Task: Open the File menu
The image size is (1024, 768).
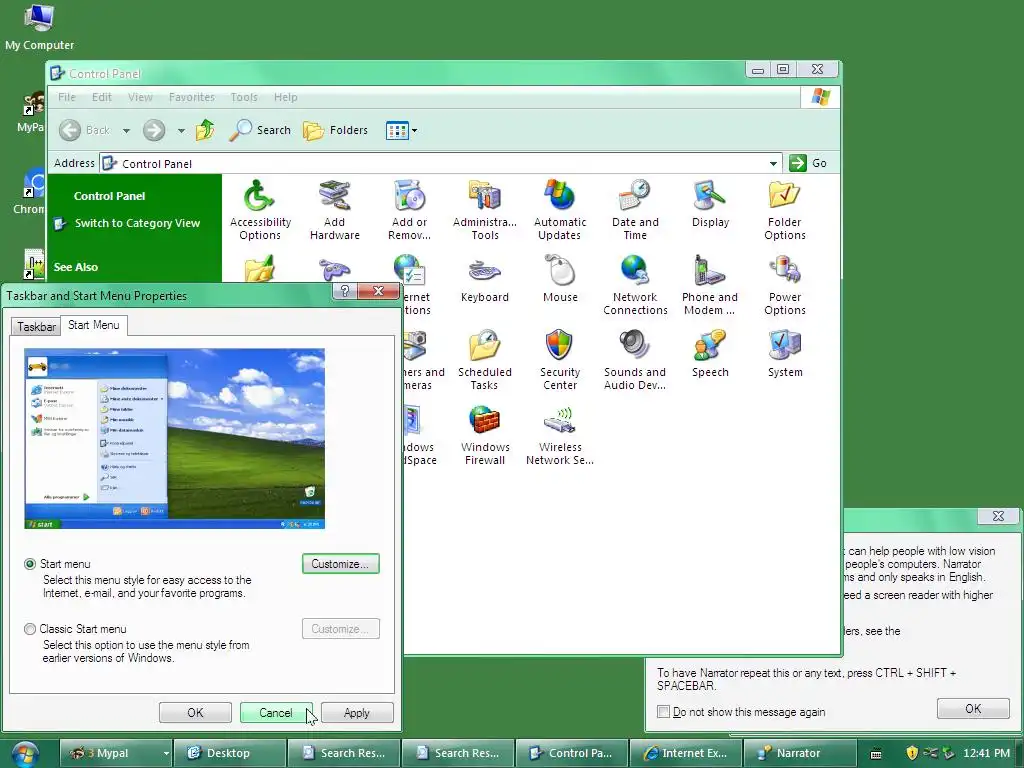Action: (67, 97)
